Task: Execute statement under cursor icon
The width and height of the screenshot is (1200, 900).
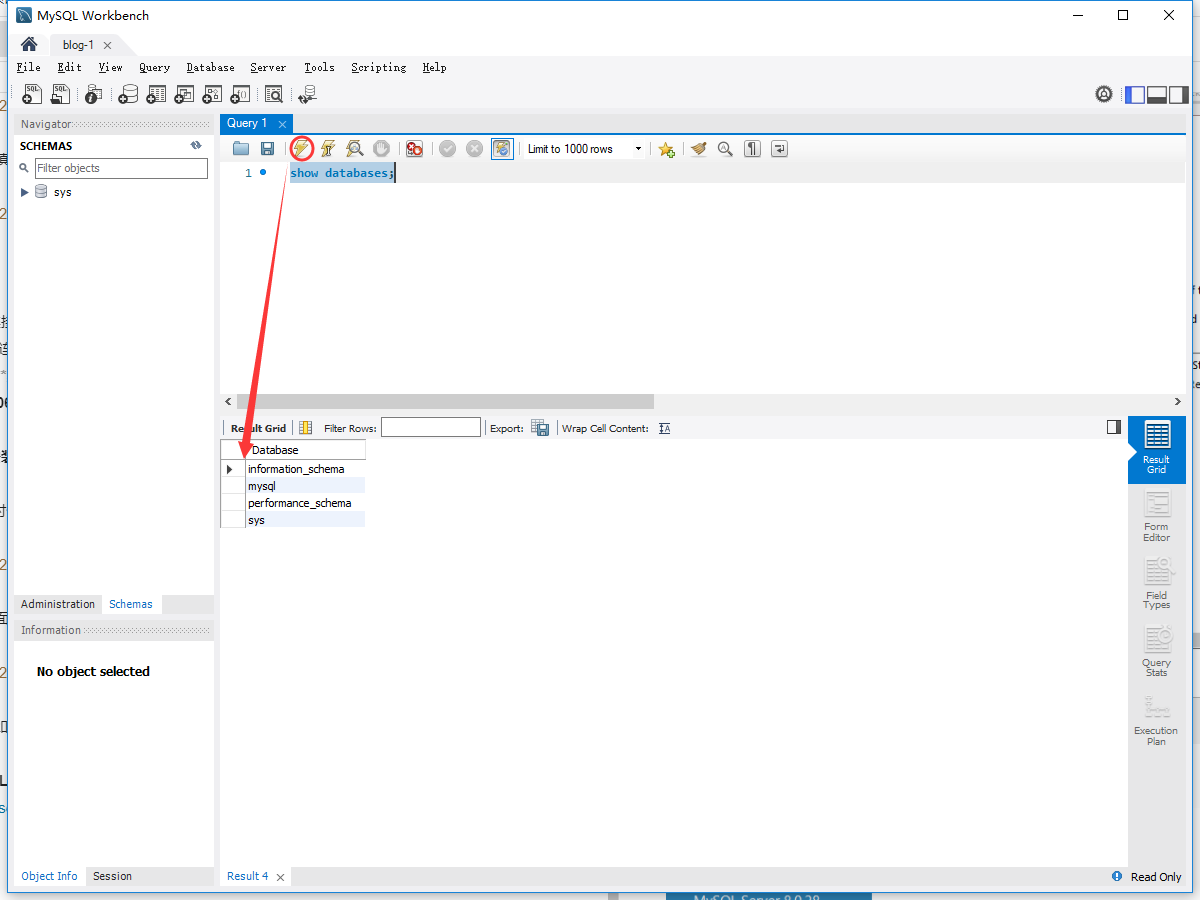Action: [327, 149]
